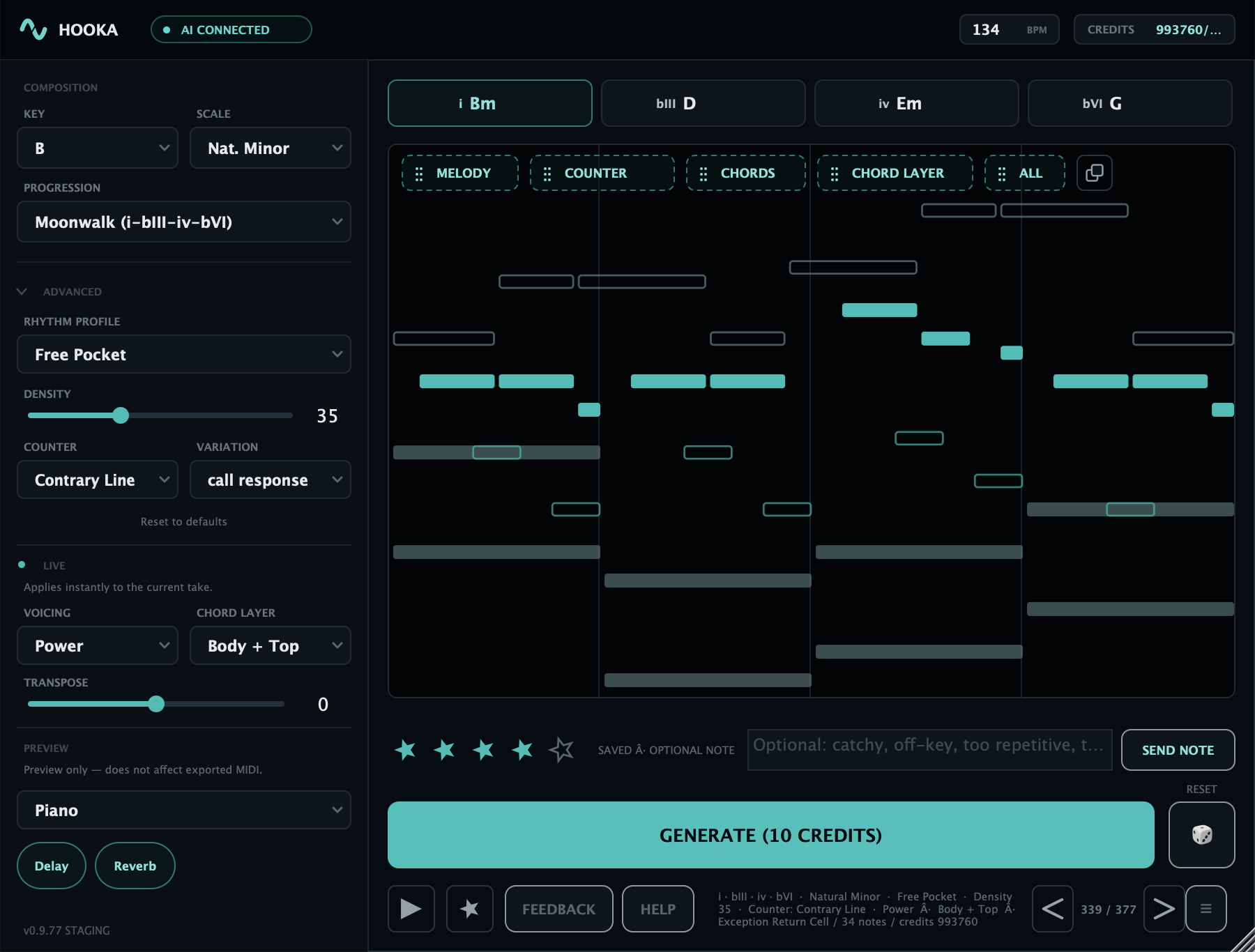This screenshot has width=1255, height=952.
Task: Toggle the Delay effect
Action: point(52,866)
